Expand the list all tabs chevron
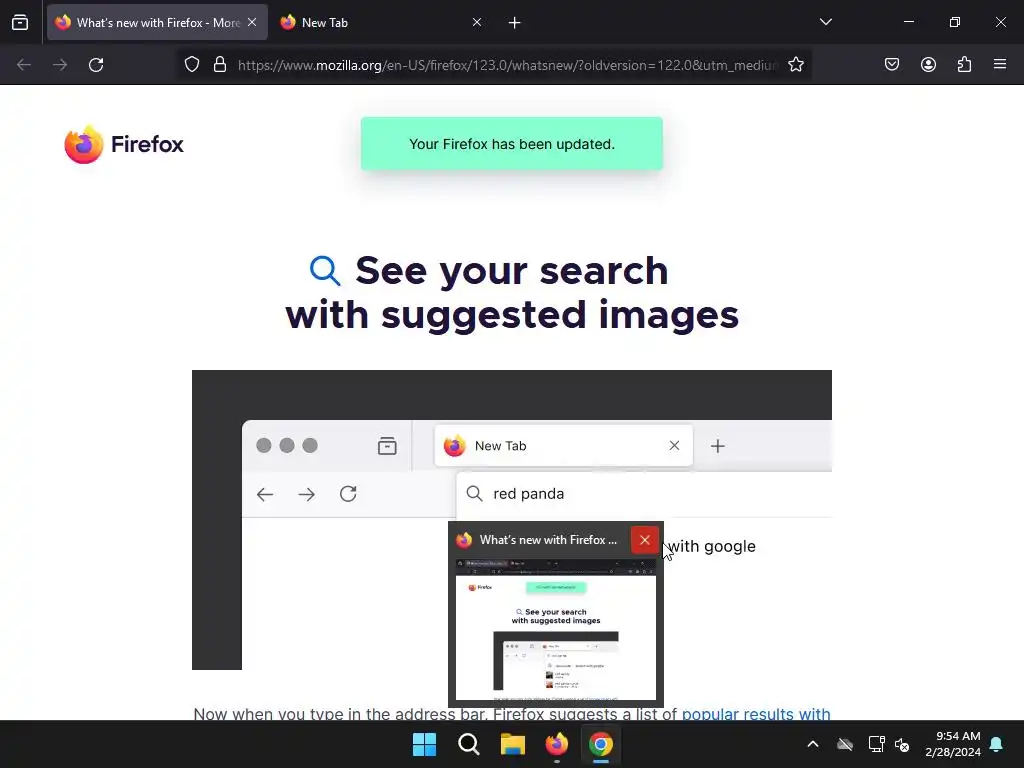Image resolution: width=1024 pixels, height=768 pixels. [825, 22]
